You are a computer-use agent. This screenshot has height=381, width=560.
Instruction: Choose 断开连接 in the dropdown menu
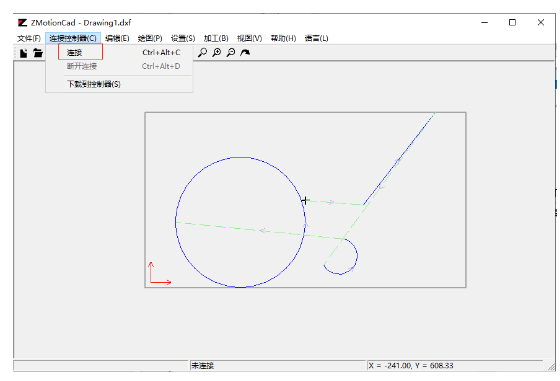click(x=120, y=66)
